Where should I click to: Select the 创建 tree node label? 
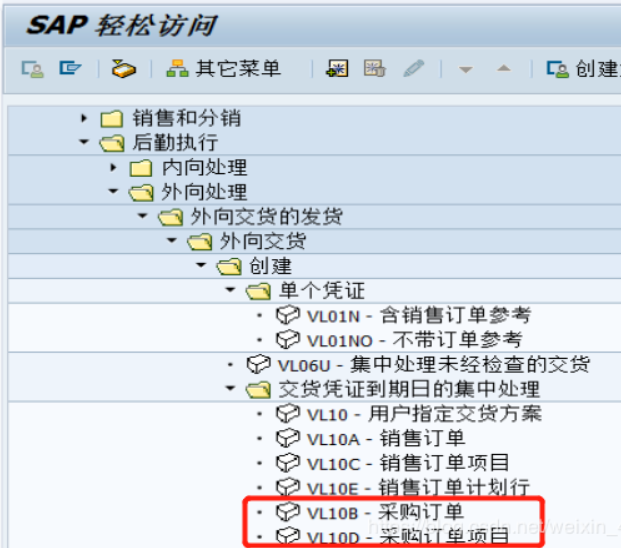click(270, 266)
